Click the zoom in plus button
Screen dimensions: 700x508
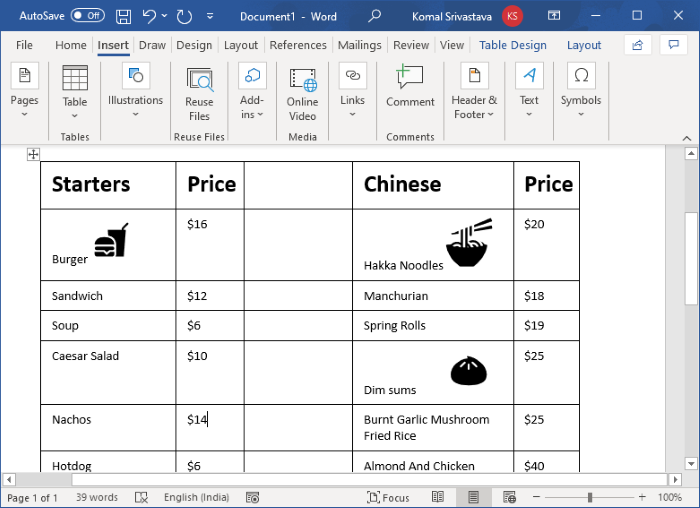pyautogui.click(x=642, y=497)
